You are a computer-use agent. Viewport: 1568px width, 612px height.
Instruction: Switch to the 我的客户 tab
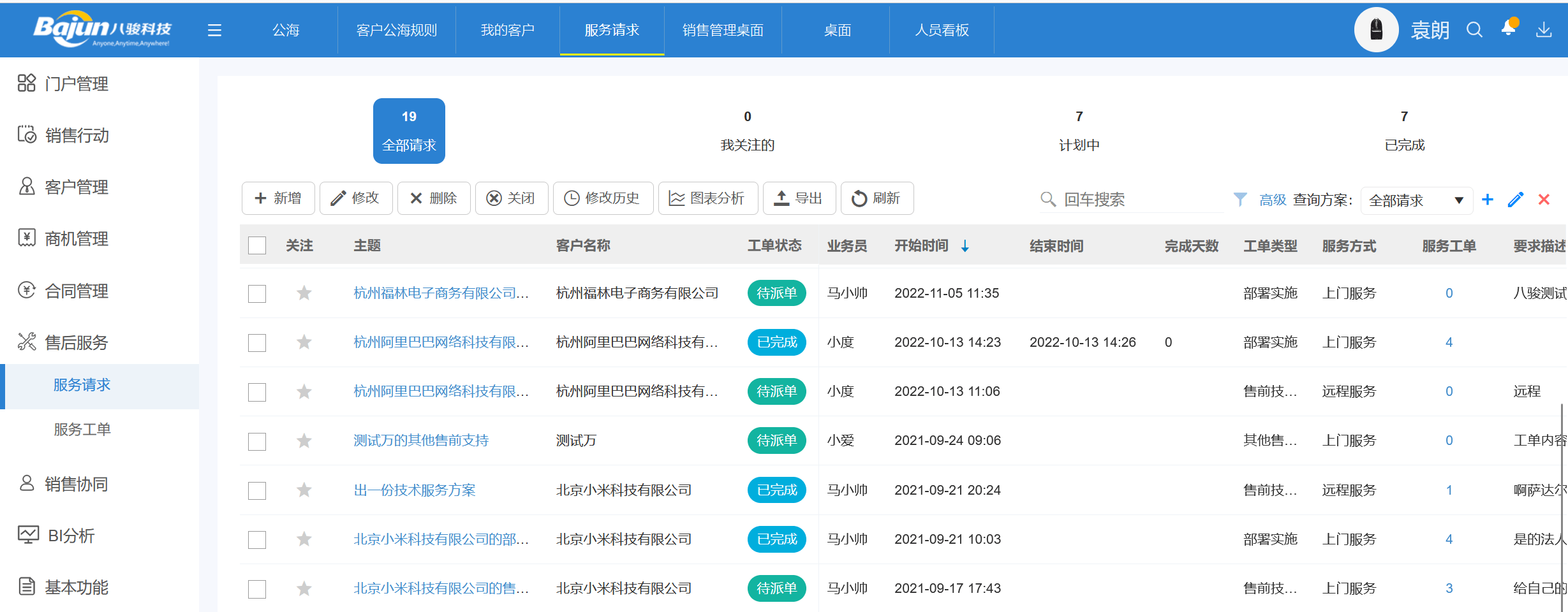(x=507, y=30)
